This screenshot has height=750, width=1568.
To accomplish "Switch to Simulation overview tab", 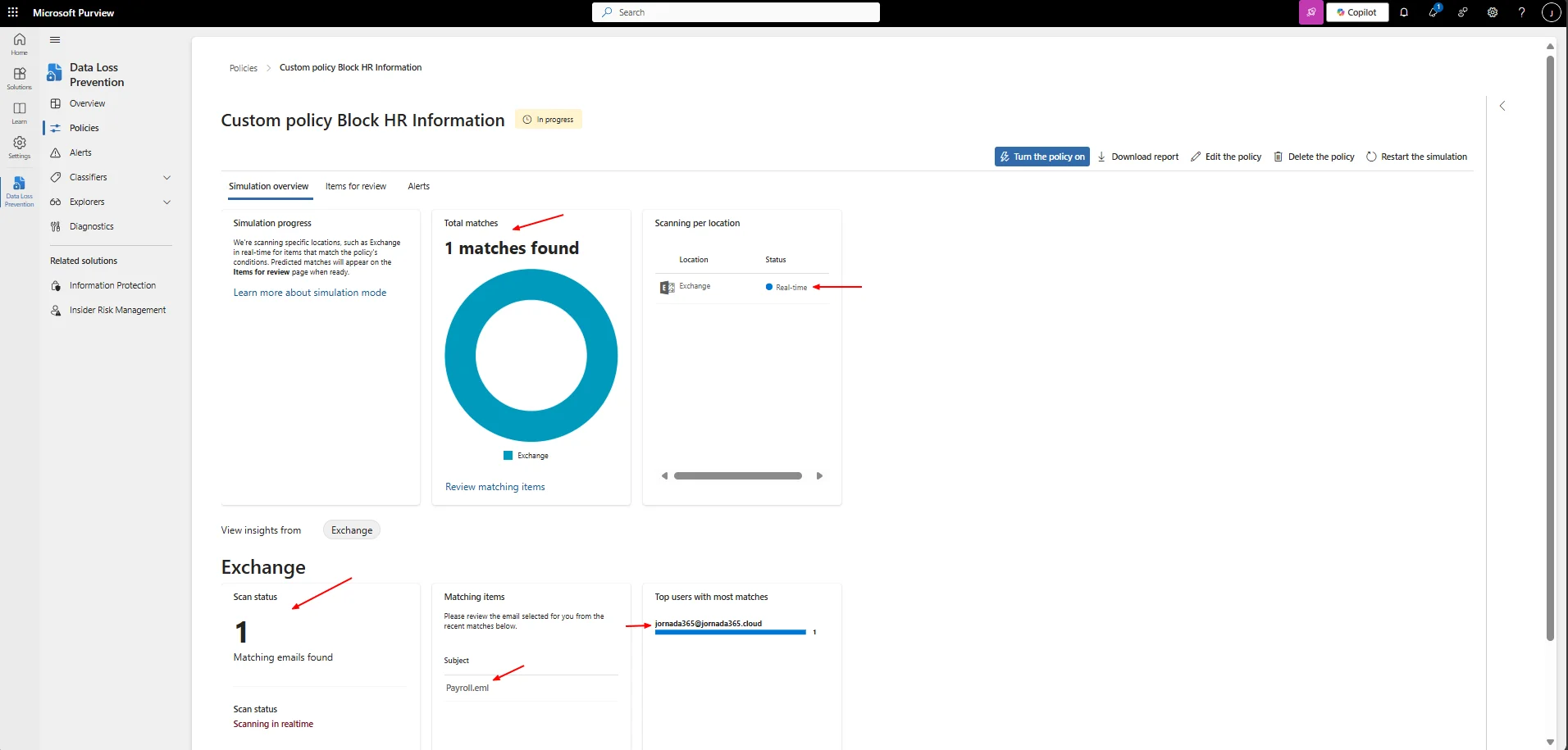I will [x=268, y=186].
